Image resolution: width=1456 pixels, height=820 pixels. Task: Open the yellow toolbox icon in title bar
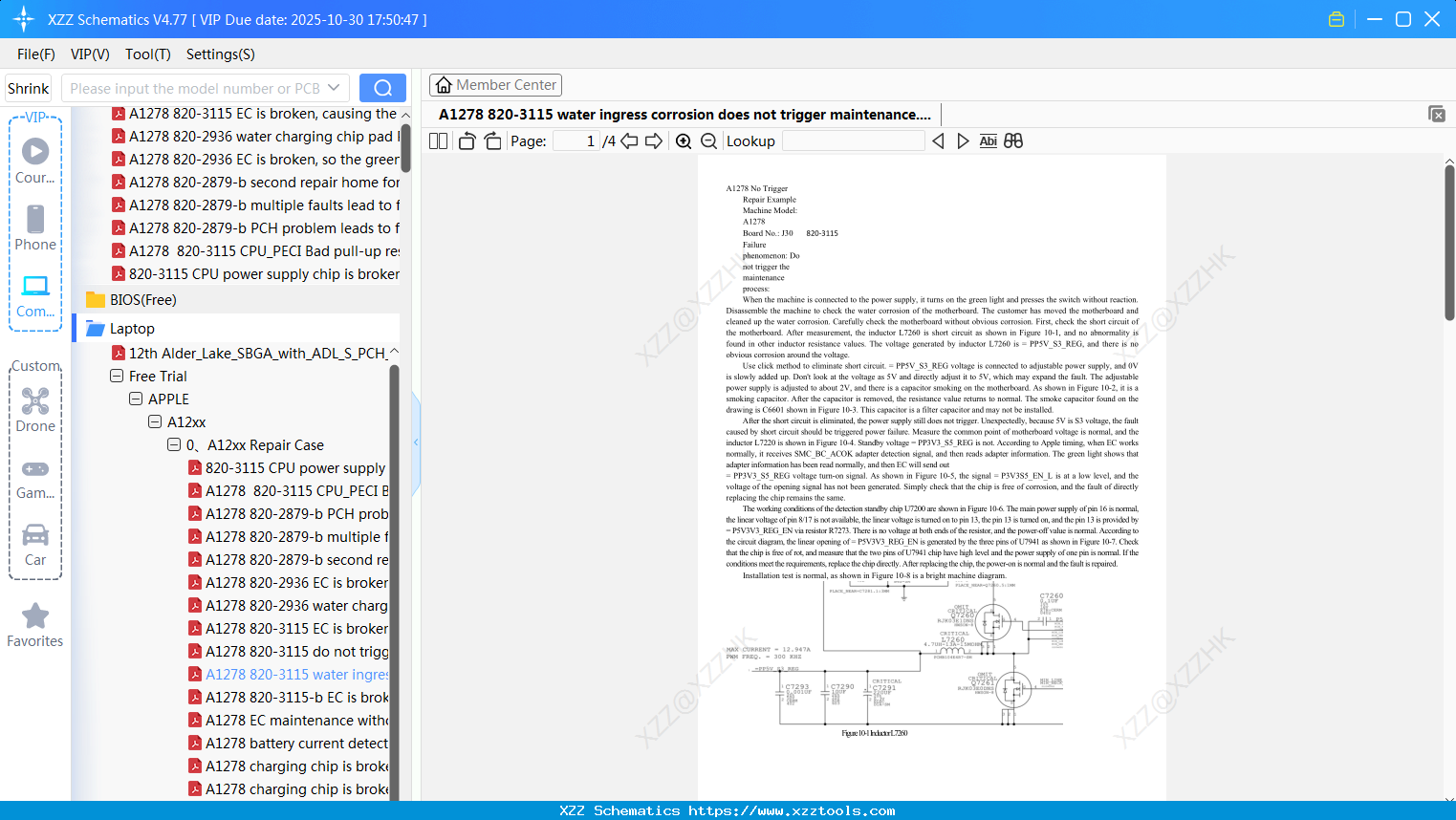point(1336,19)
